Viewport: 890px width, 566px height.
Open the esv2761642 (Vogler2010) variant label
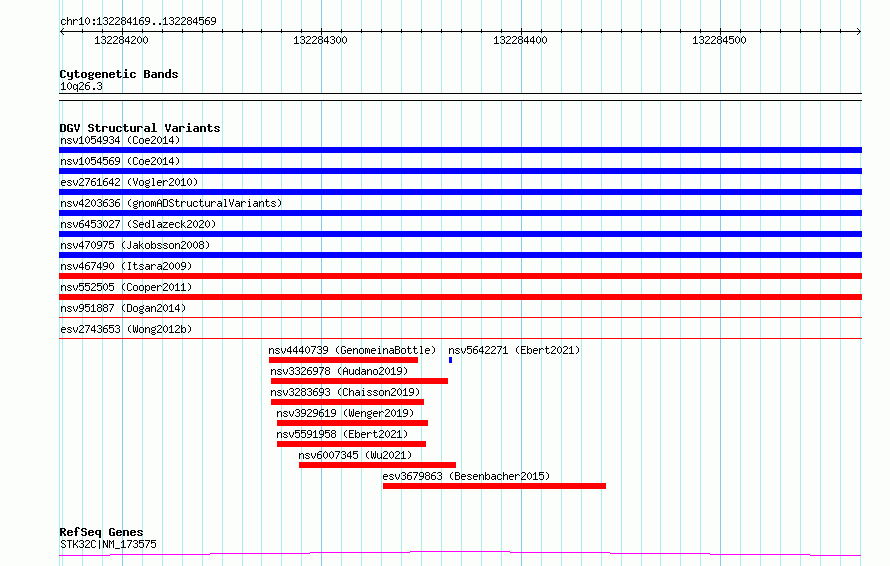129,182
